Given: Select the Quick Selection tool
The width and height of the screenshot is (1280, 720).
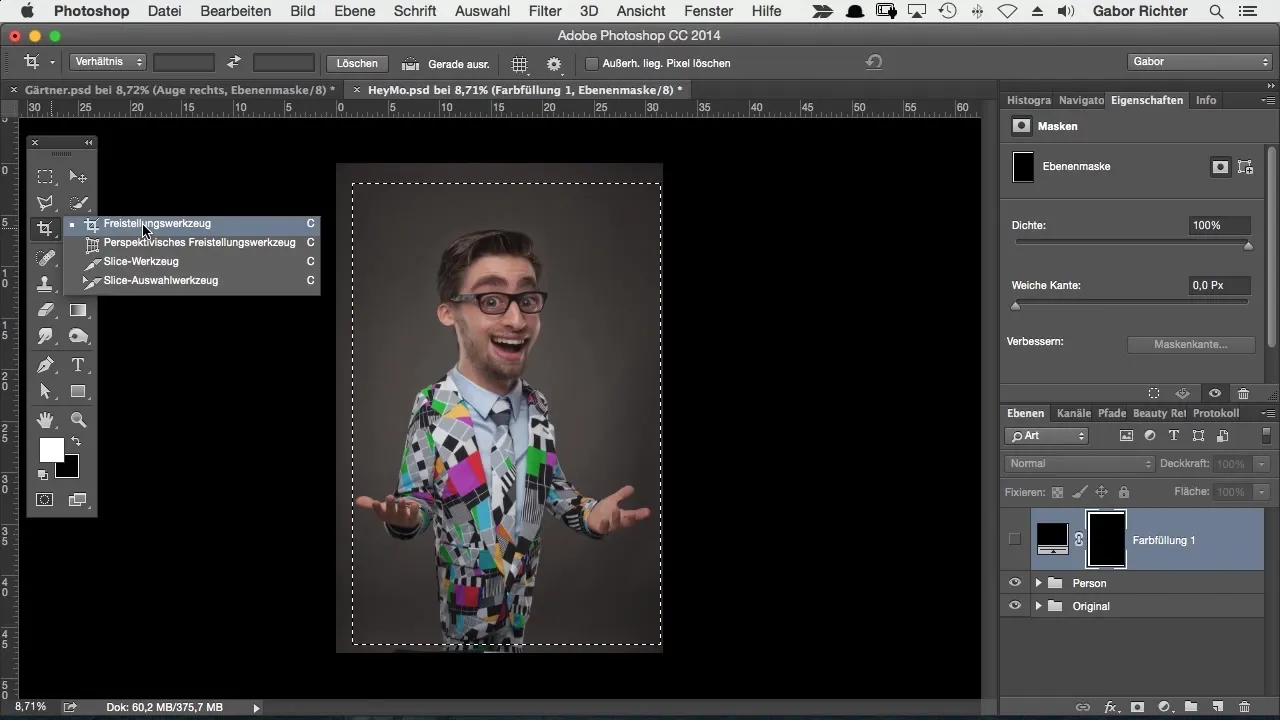Looking at the screenshot, I should tap(78, 203).
